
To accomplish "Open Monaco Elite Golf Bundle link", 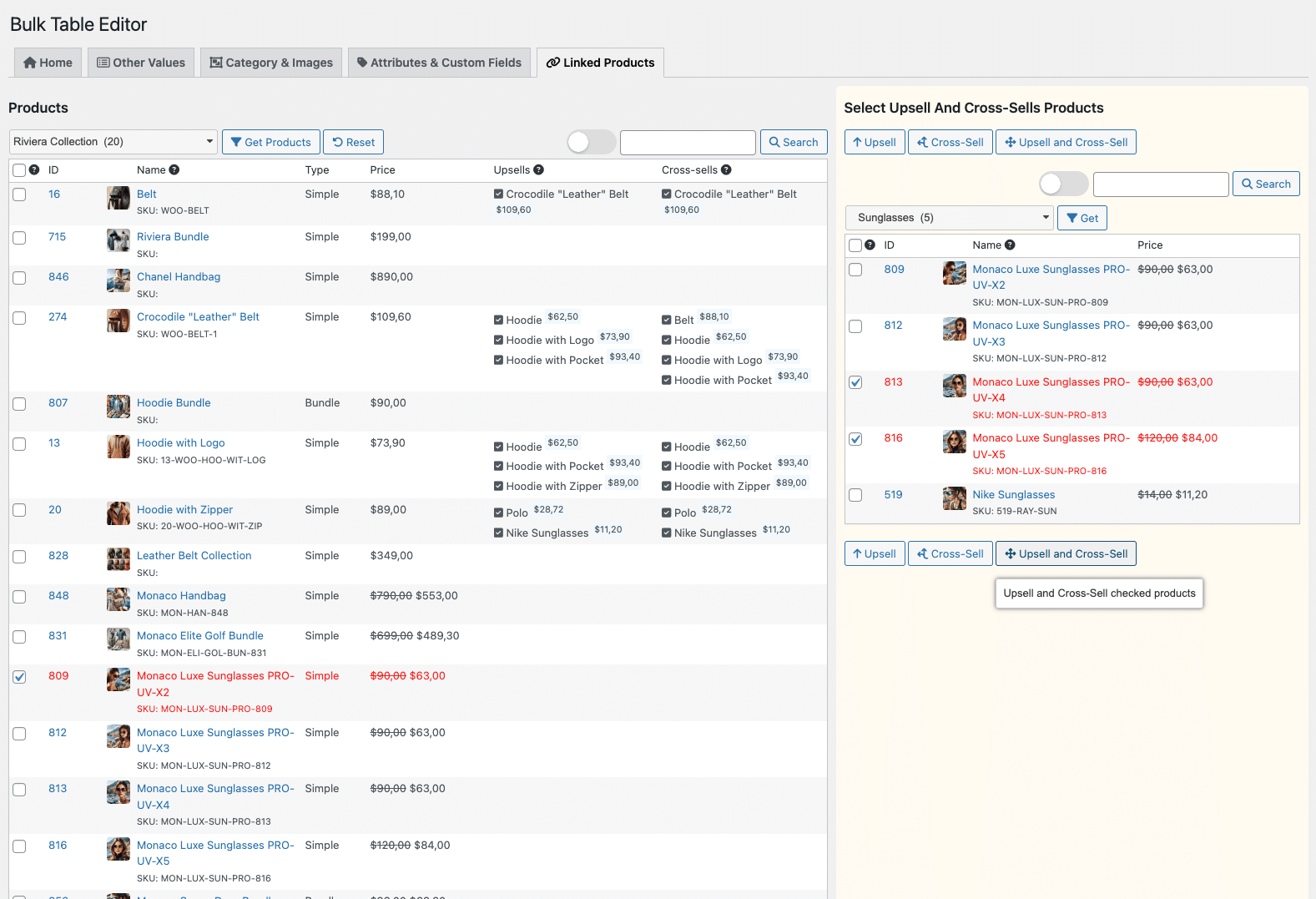I will (x=200, y=635).
